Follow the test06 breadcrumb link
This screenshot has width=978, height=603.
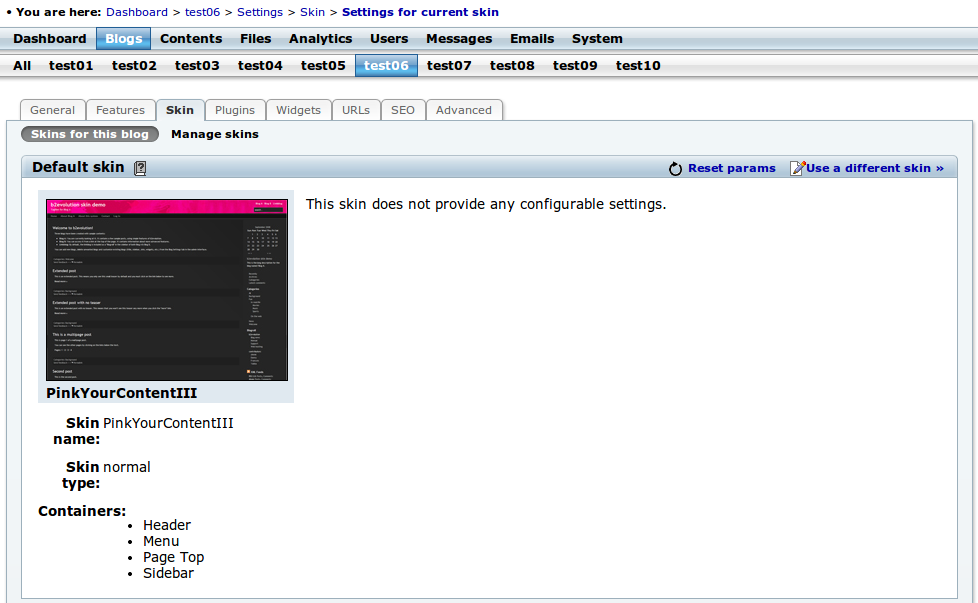[202, 12]
